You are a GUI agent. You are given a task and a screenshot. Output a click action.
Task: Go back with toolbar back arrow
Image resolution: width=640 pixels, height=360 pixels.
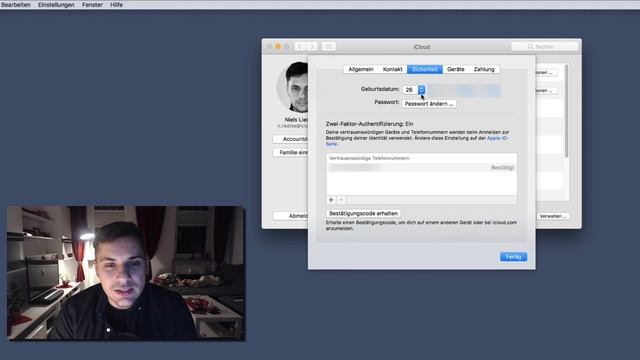coord(300,47)
